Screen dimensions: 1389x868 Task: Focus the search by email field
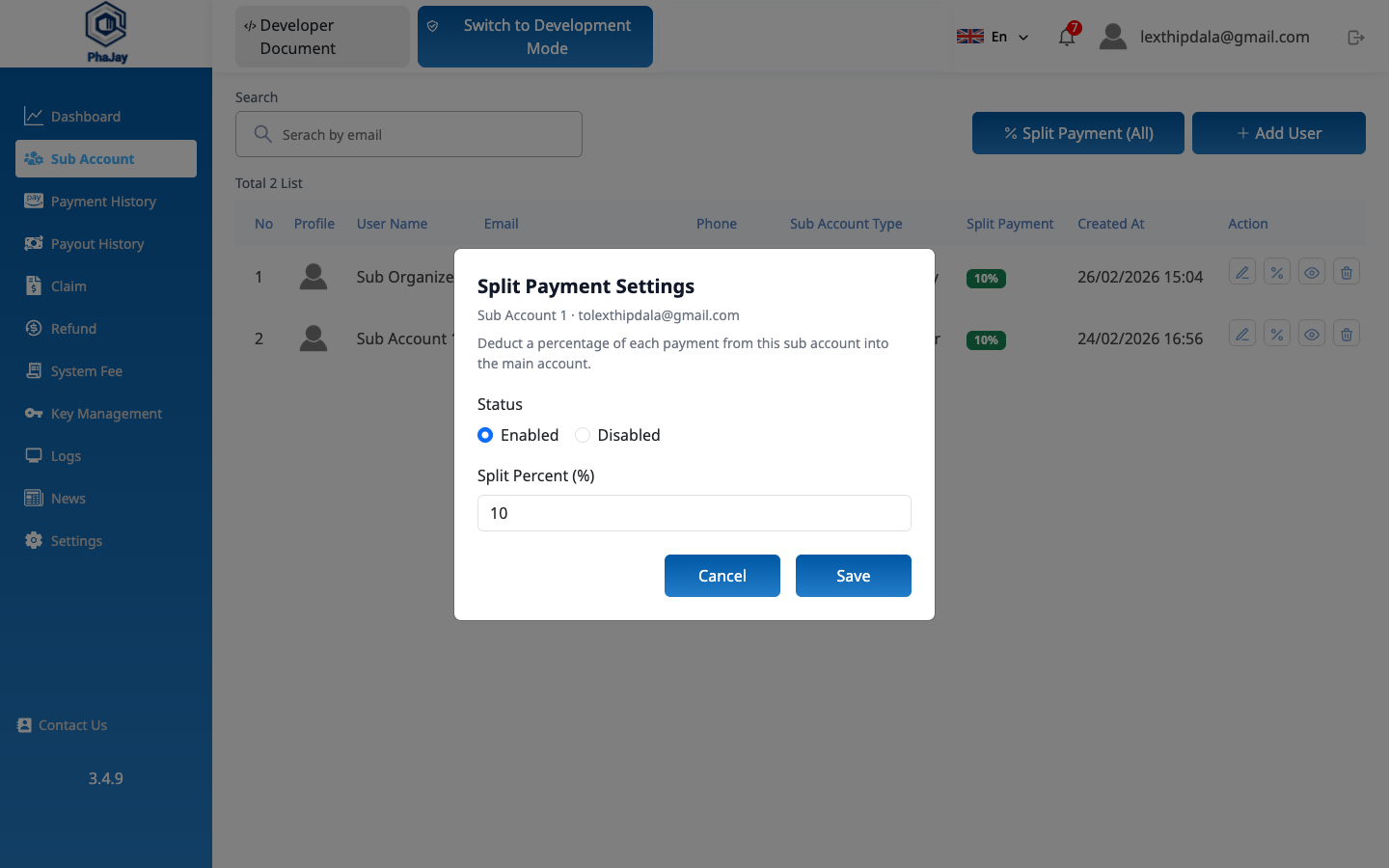(x=409, y=134)
